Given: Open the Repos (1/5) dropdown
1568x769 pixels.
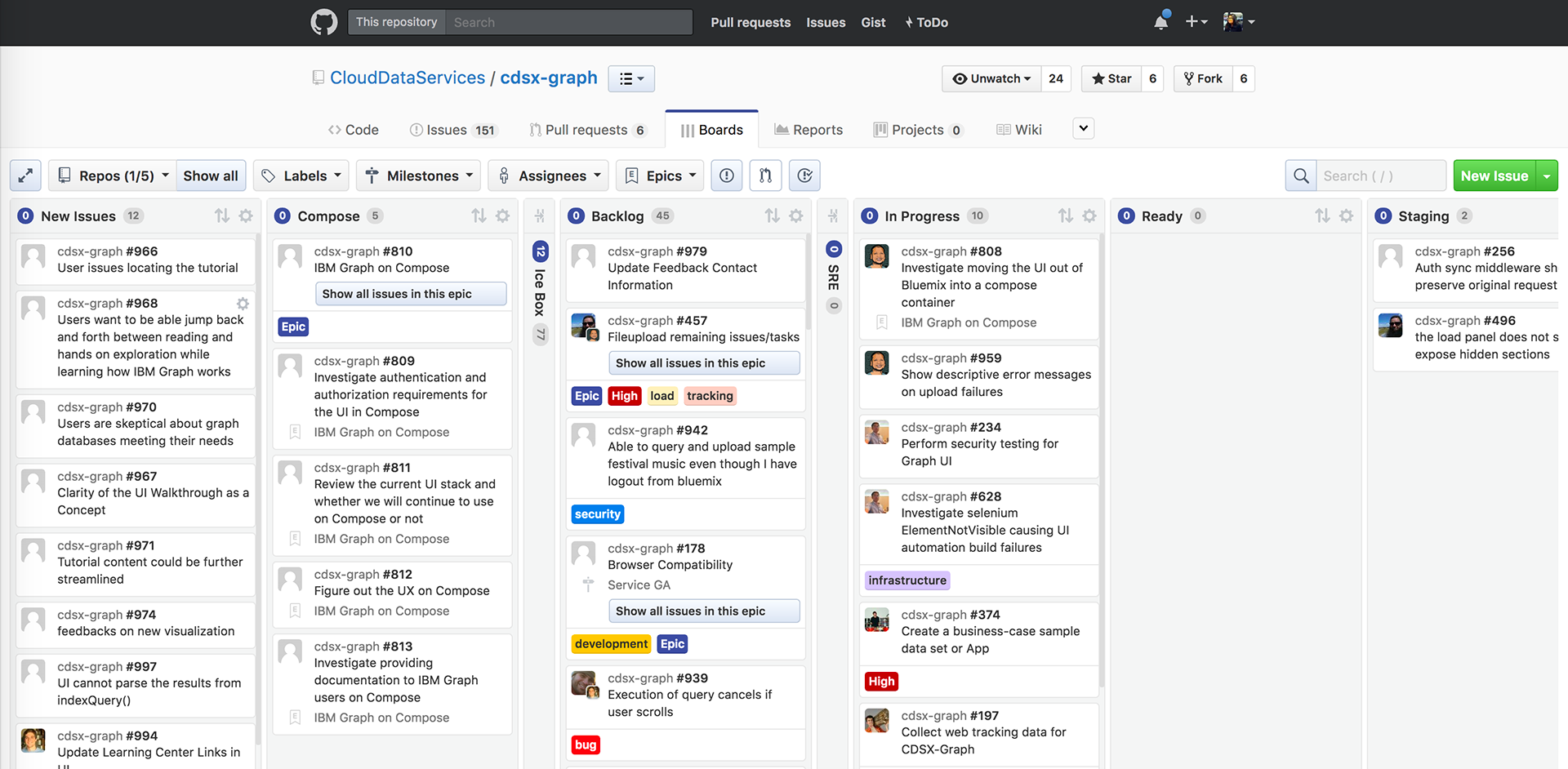Looking at the screenshot, I should point(113,176).
